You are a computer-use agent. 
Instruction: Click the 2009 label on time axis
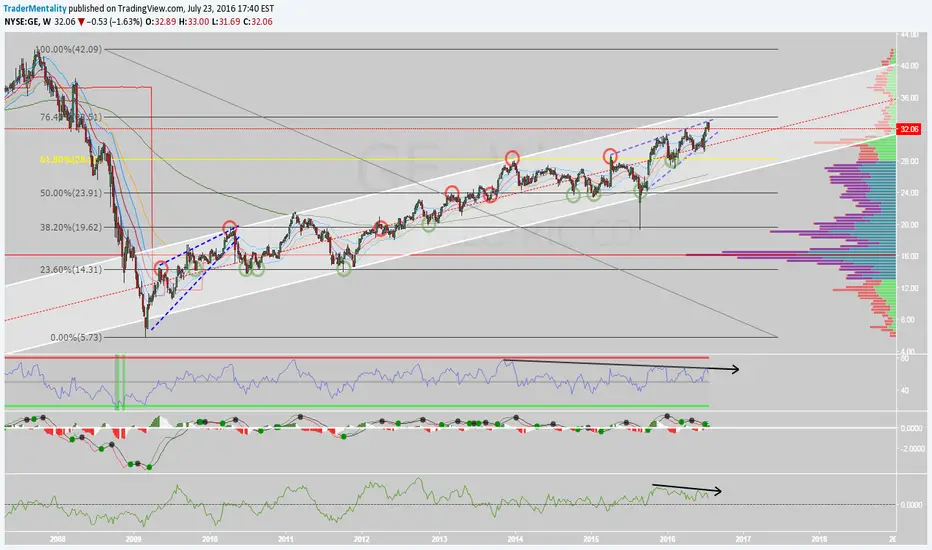[134, 539]
